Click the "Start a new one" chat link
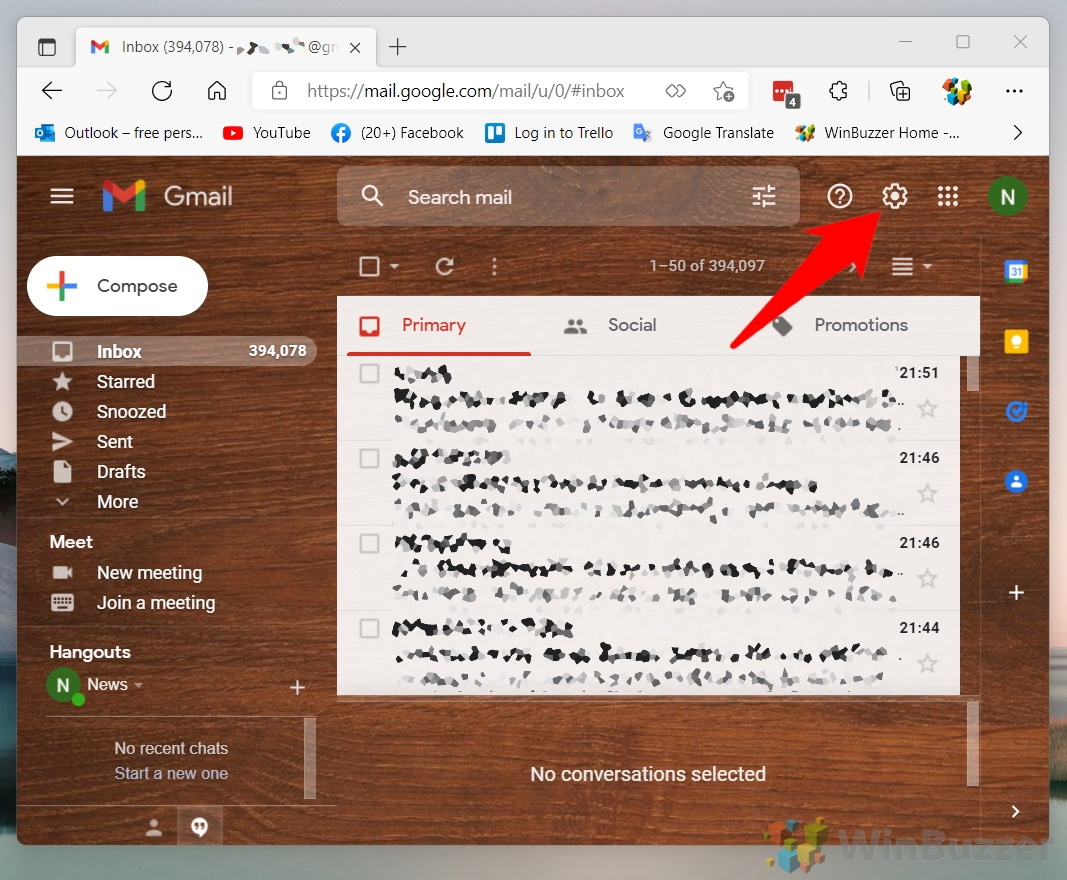 [x=170, y=773]
